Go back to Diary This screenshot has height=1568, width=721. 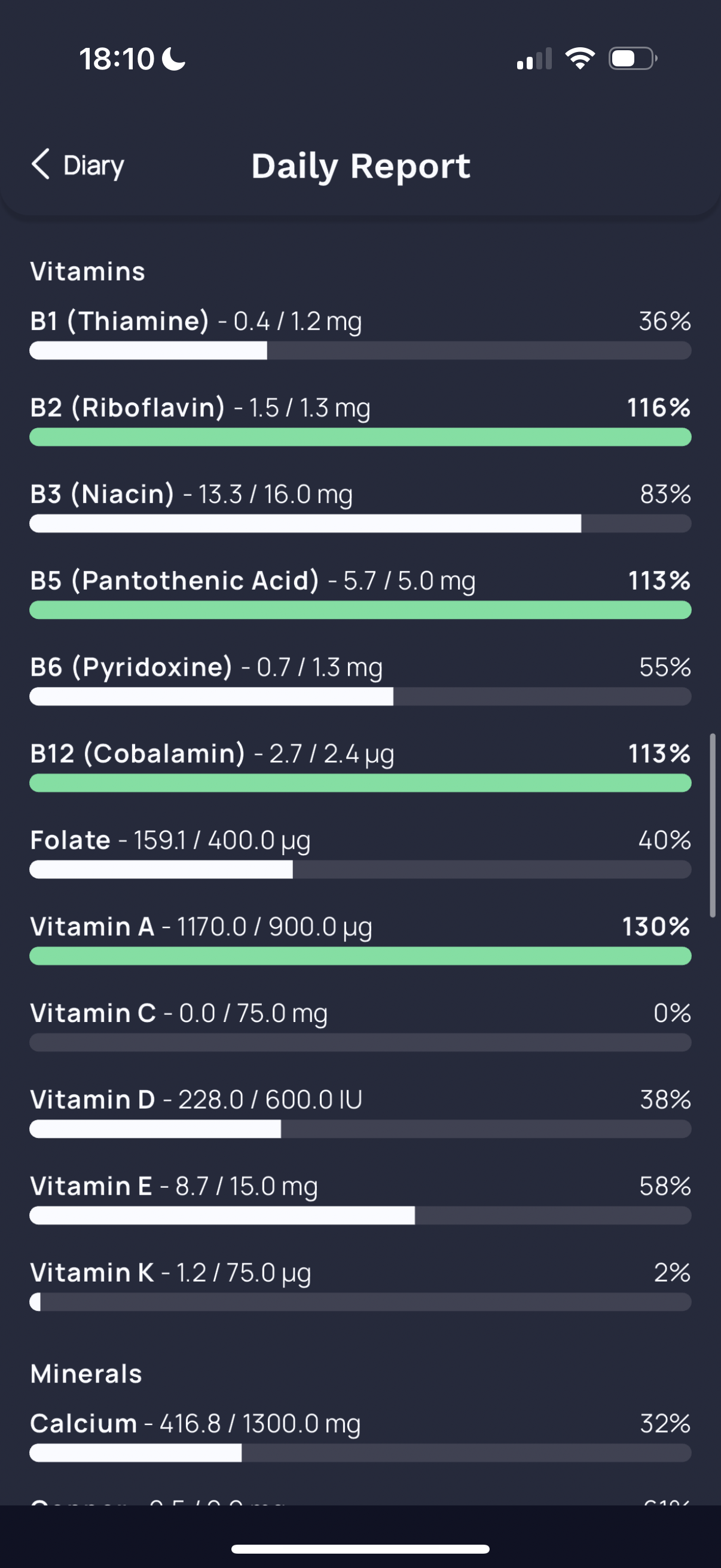[x=77, y=165]
